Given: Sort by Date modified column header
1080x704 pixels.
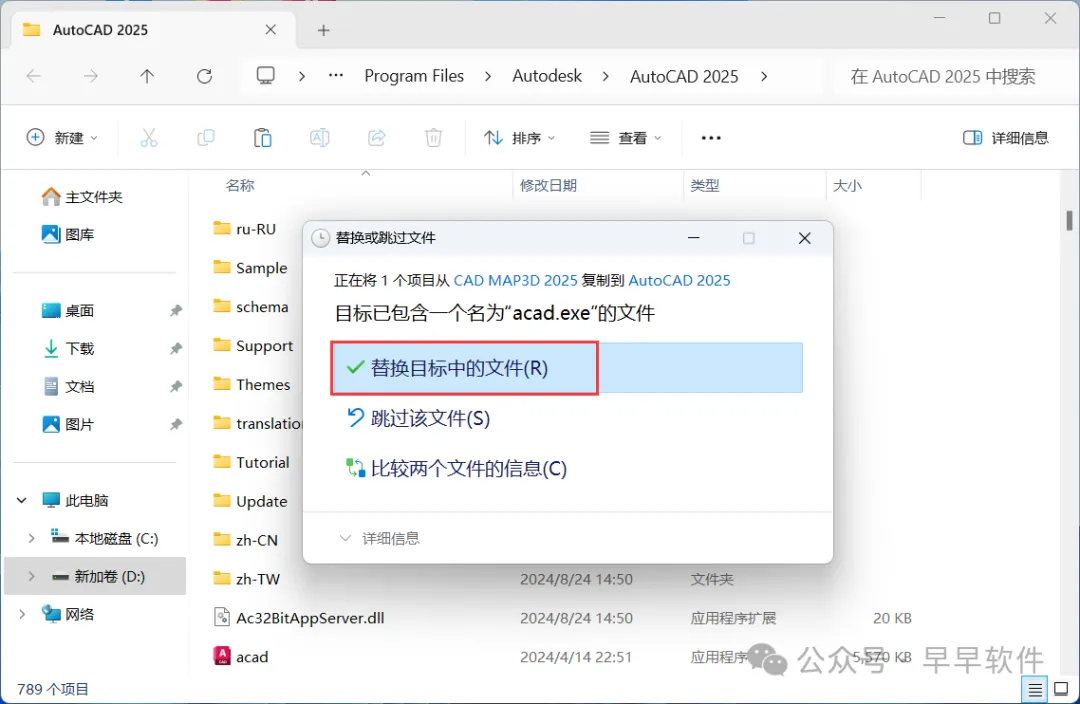Looking at the screenshot, I should point(548,185).
